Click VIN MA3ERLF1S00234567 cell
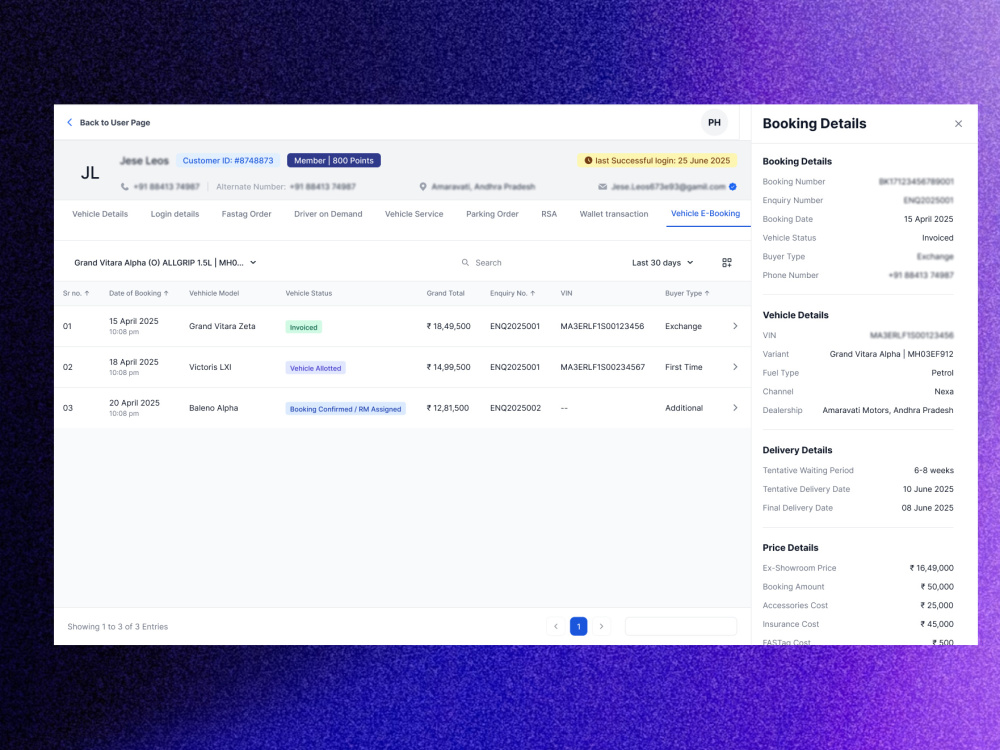The width and height of the screenshot is (1000, 750). click(x=603, y=367)
